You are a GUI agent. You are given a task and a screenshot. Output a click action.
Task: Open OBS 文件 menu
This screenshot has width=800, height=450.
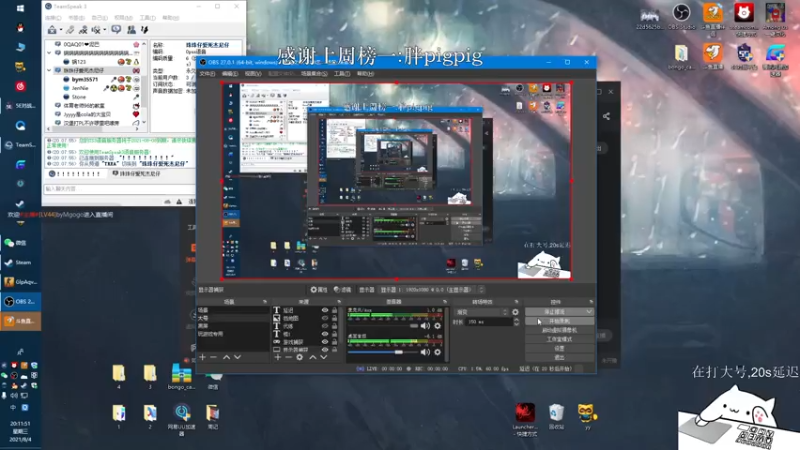tap(207, 73)
